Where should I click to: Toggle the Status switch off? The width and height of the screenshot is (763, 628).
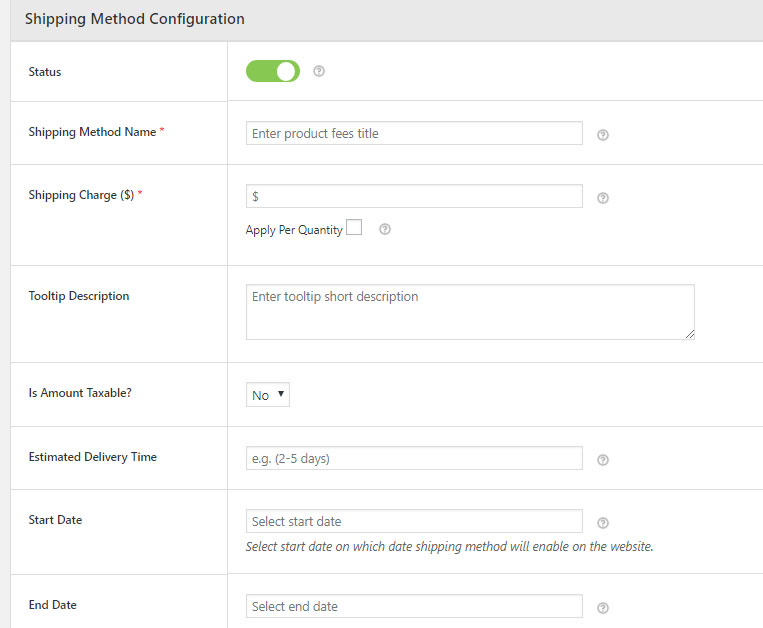(x=272, y=71)
